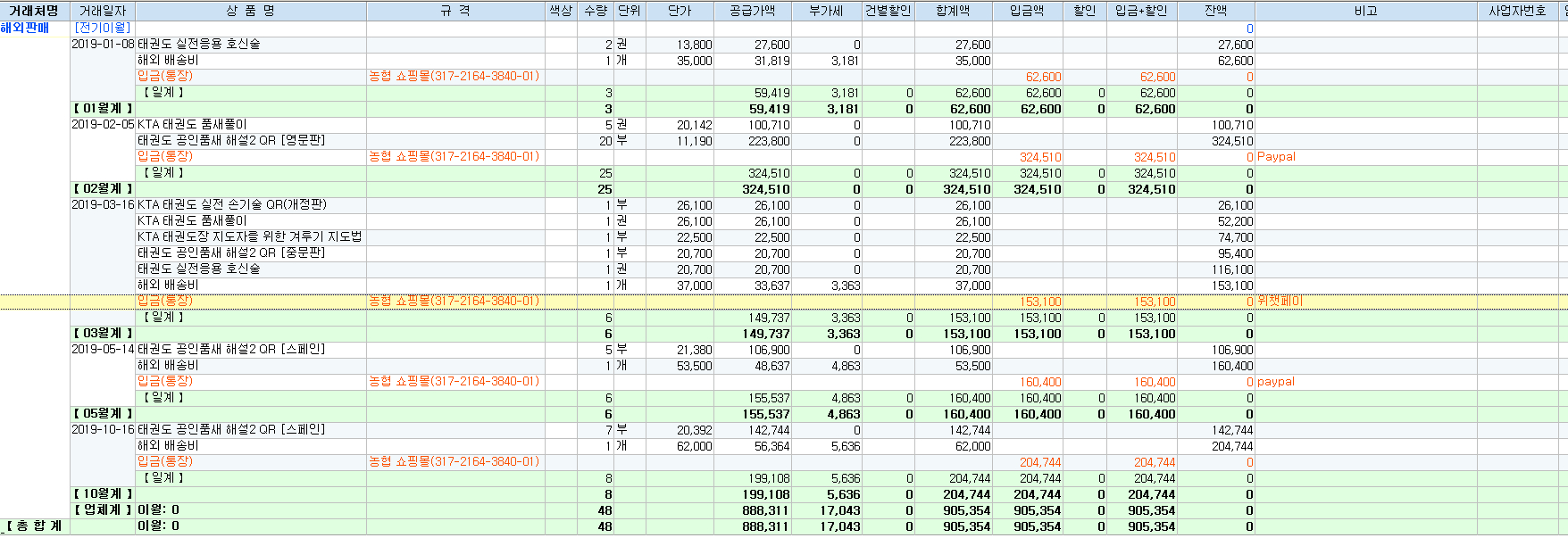Click the 2019-10-16 date cell
The image size is (1568, 538).
[103, 430]
